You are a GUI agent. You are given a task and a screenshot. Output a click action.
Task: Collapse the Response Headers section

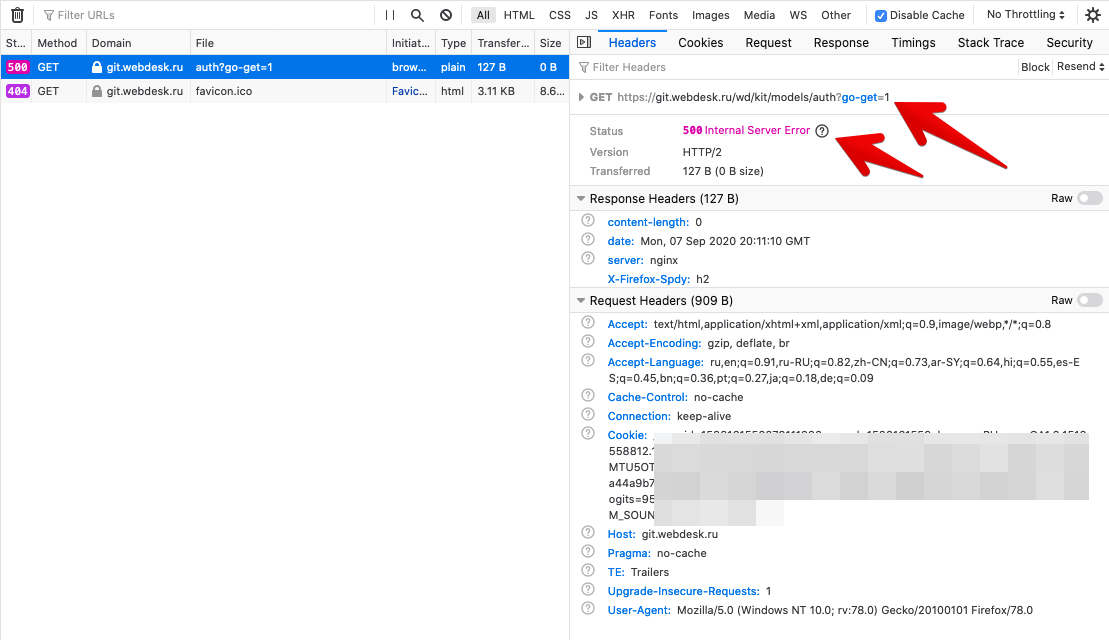(581, 198)
